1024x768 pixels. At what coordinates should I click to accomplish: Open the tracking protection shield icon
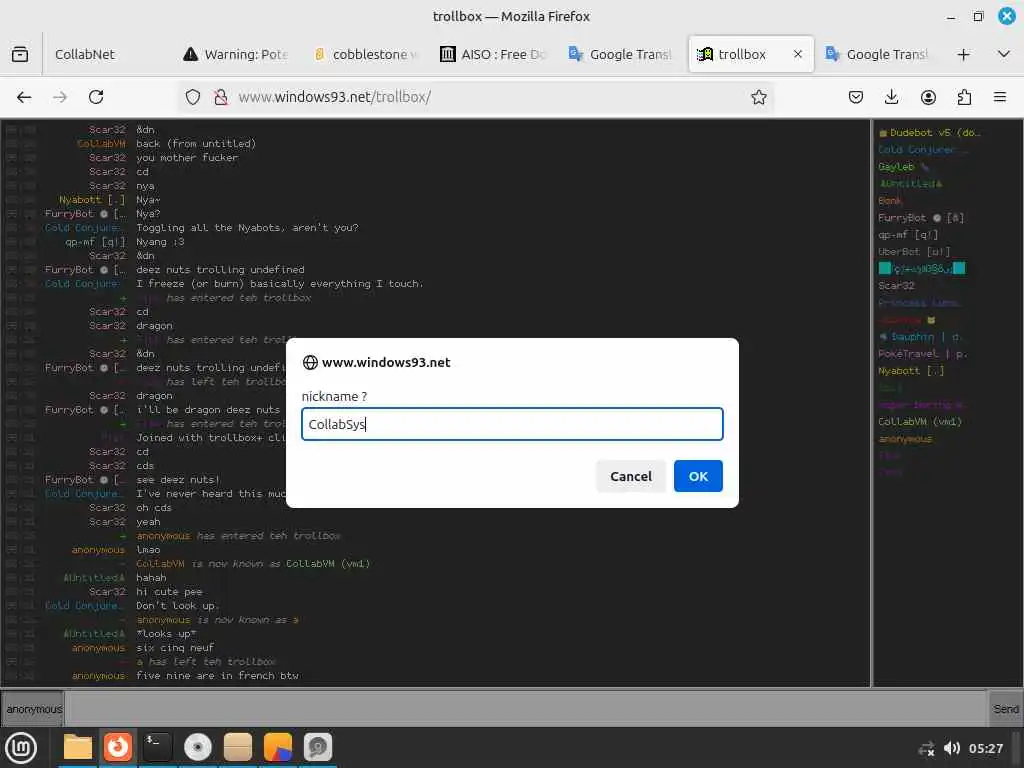tap(193, 97)
